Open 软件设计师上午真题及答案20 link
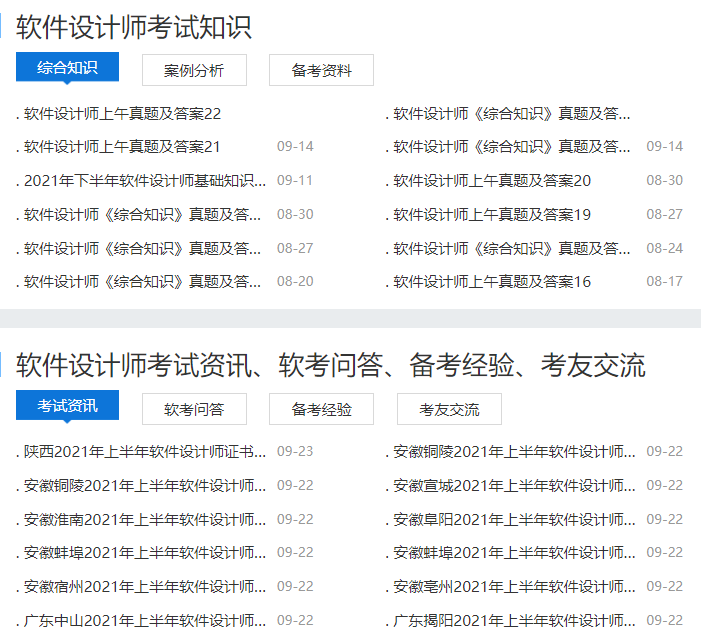Screen dimensions: 701x642 coord(492,181)
